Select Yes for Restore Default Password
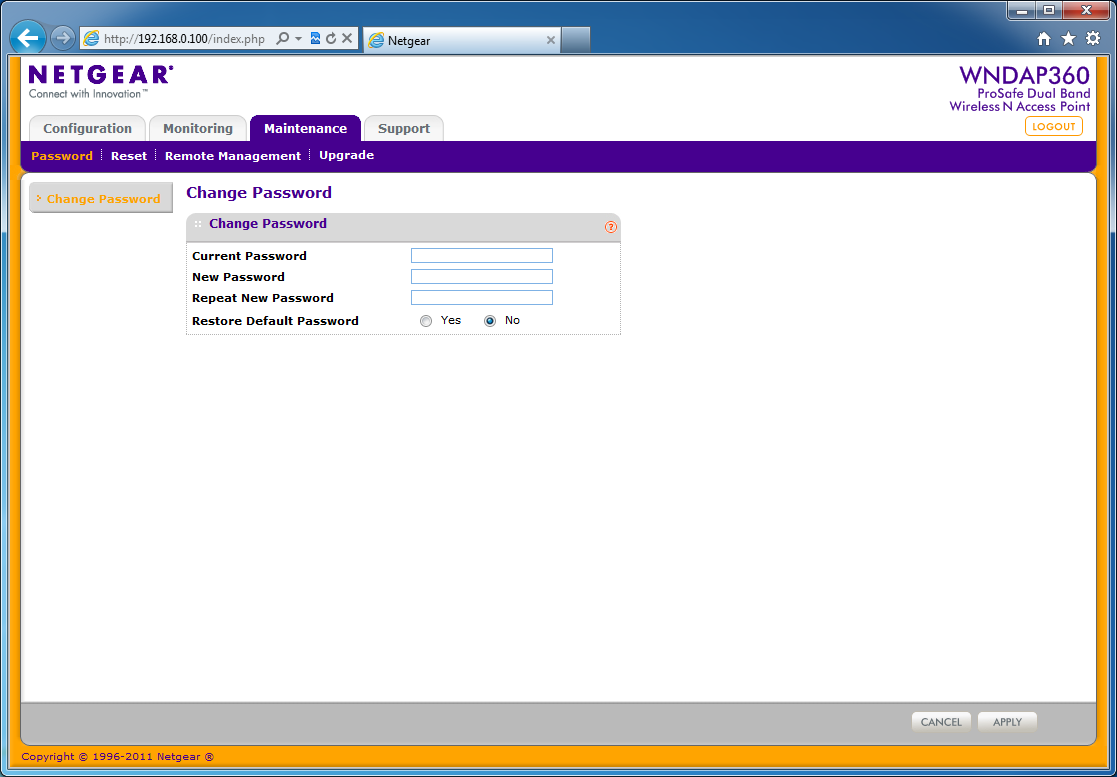Image resolution: width=1117 pixels, height=777 pixels. pyautogui.click(x=426, y=321)
